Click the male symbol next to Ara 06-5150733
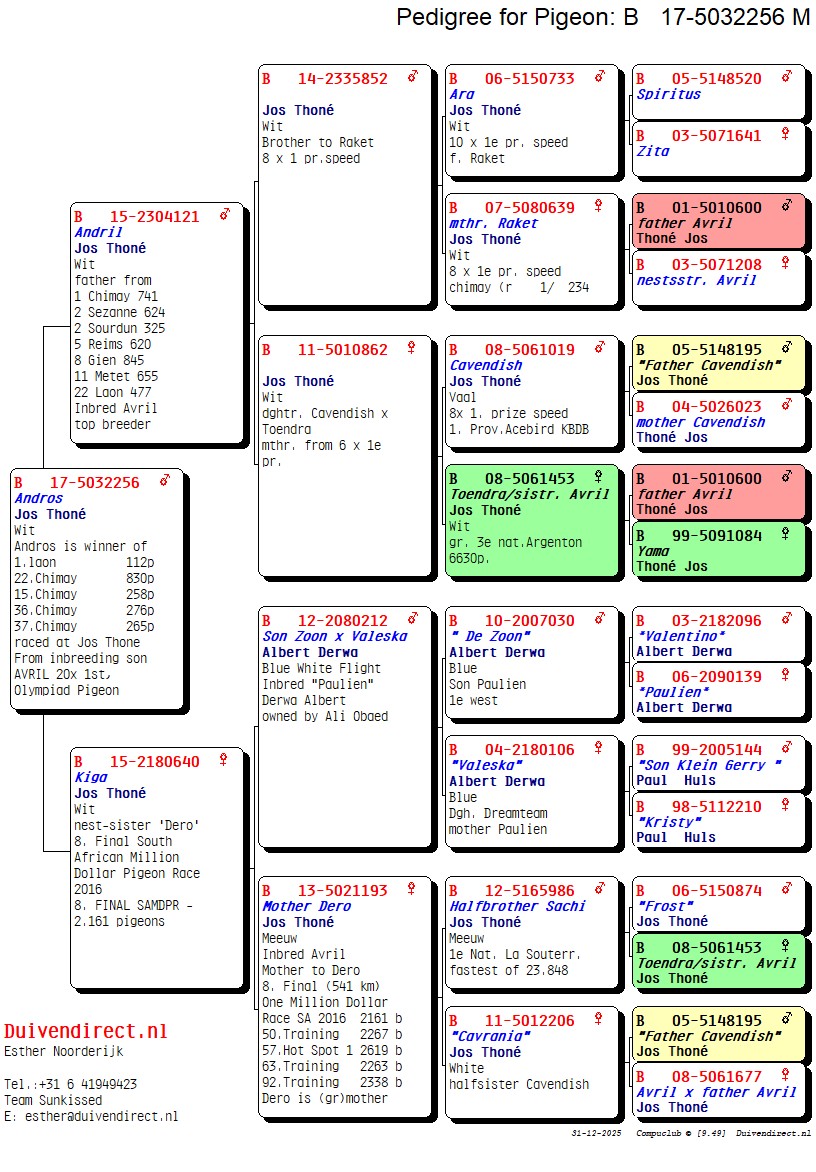Image resolution: width=816 pixels, height=1172 pixels. pyautogui.click(x=600, y=77)
